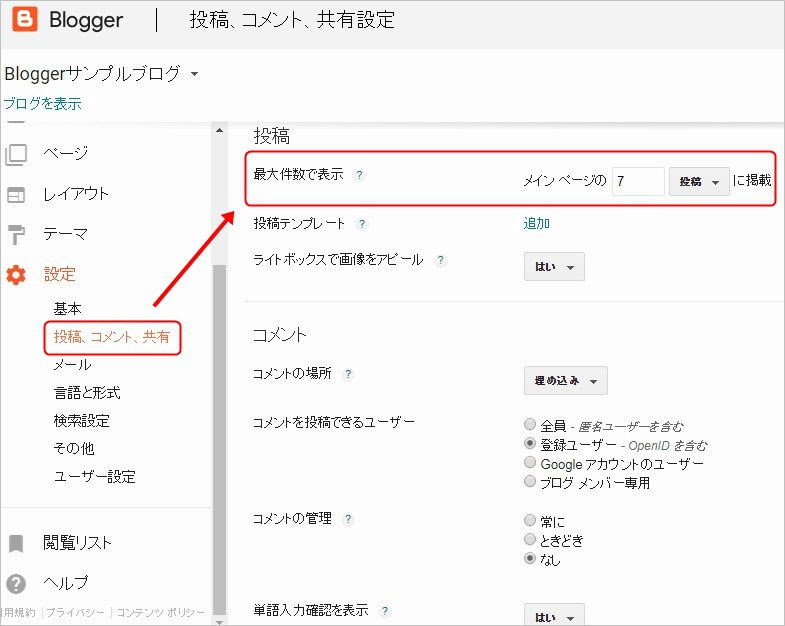This screenshot has width=785, height=626.
Task: Open the ページ sidebar icon
Action: coord(16,155)
